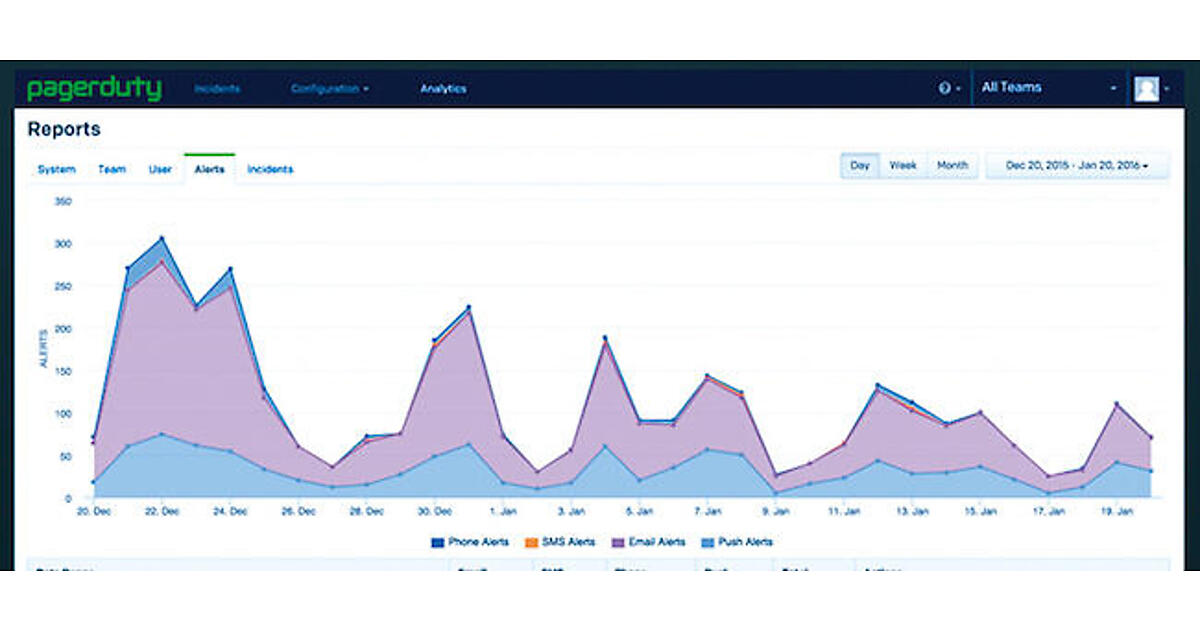Viewport: 1200px width, 630px height.
Task: Open the Configuration dropdown menu
Action: (330, 89)
